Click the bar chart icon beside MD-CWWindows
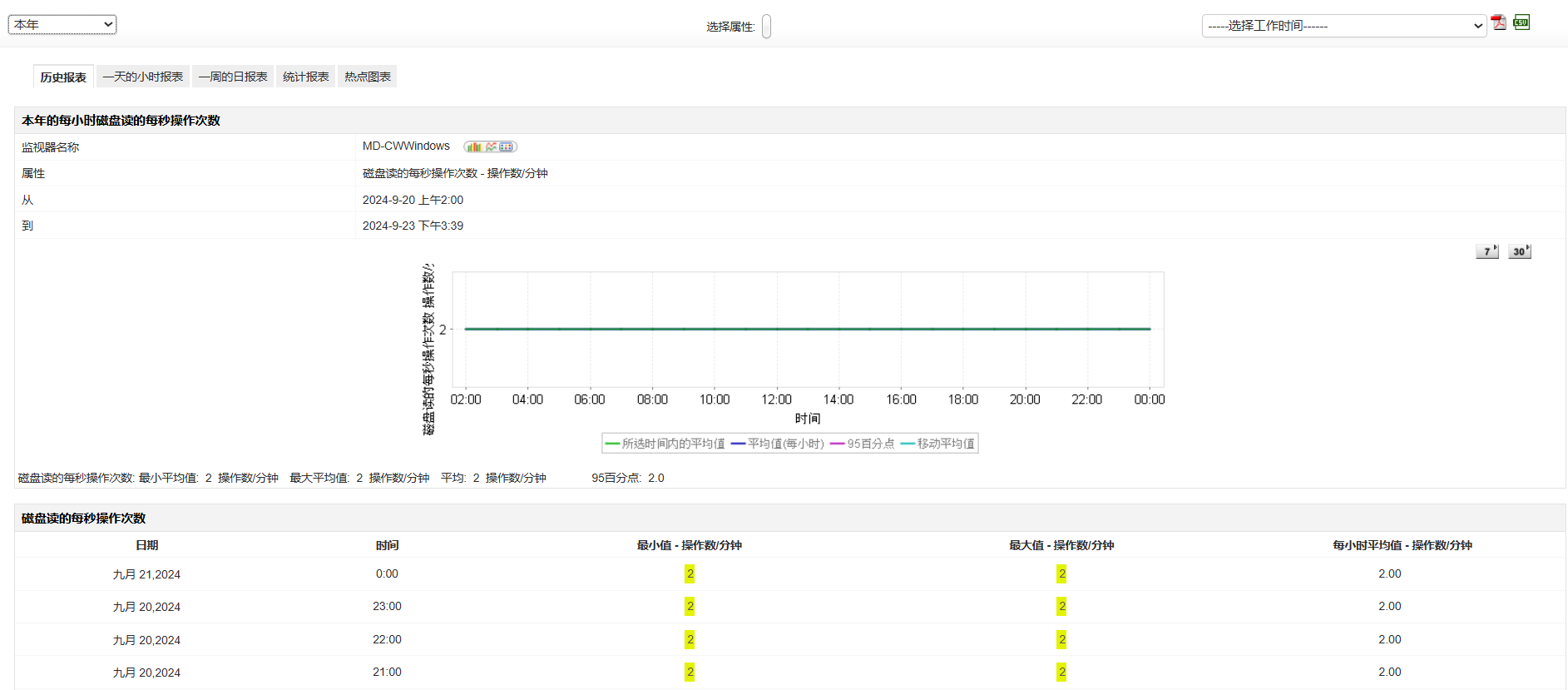This screenshot has height=690, width=1568. (x=474, y=146)
